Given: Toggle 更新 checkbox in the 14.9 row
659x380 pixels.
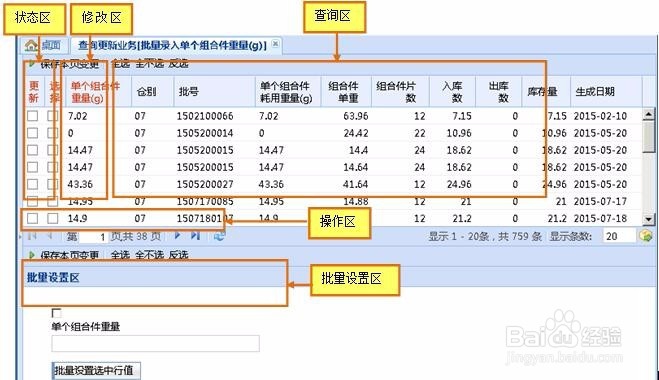Looking at the screenshot, I should 32,218.
